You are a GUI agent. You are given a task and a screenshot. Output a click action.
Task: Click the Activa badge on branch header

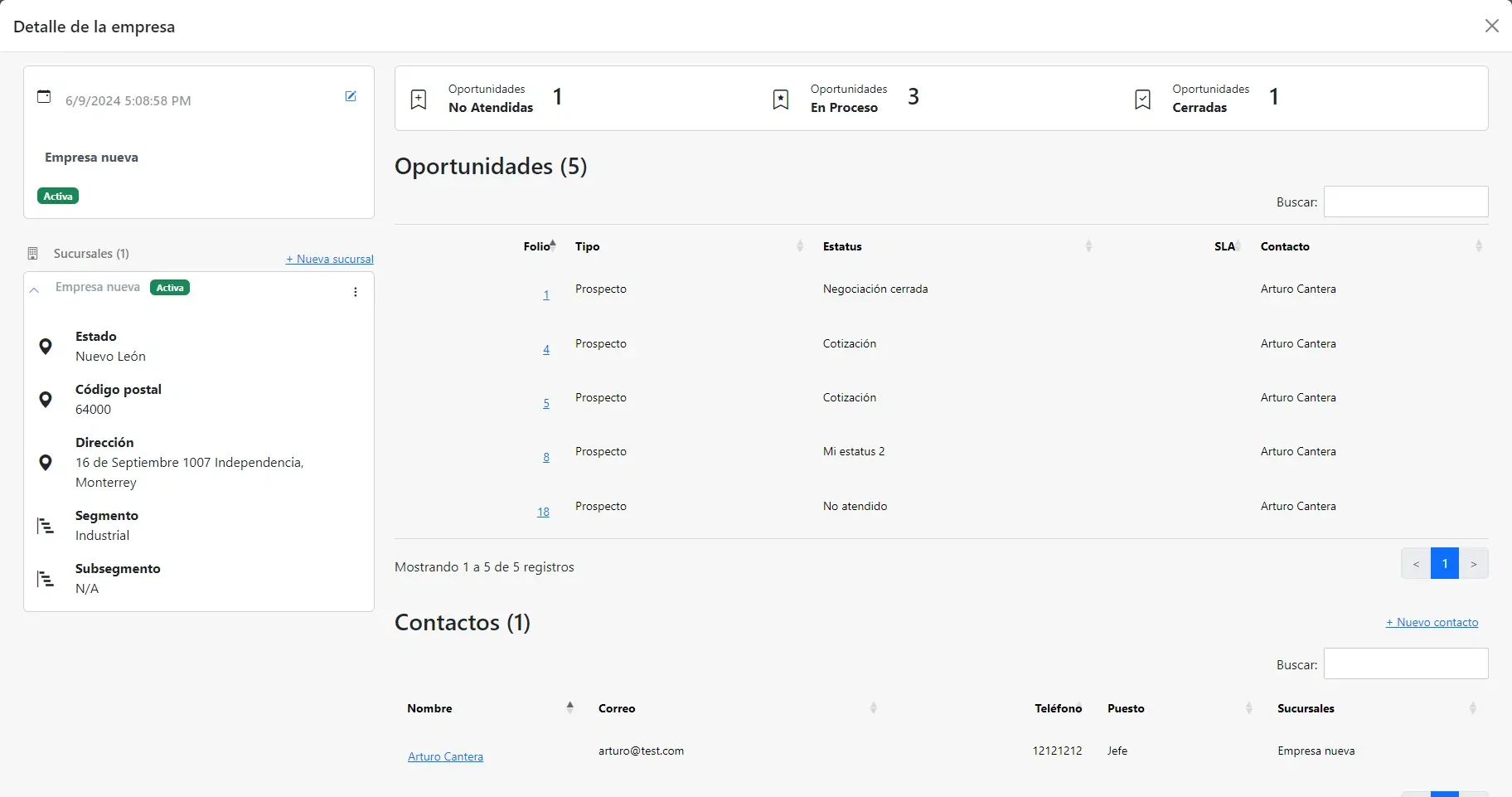click(x=170, y=288)
